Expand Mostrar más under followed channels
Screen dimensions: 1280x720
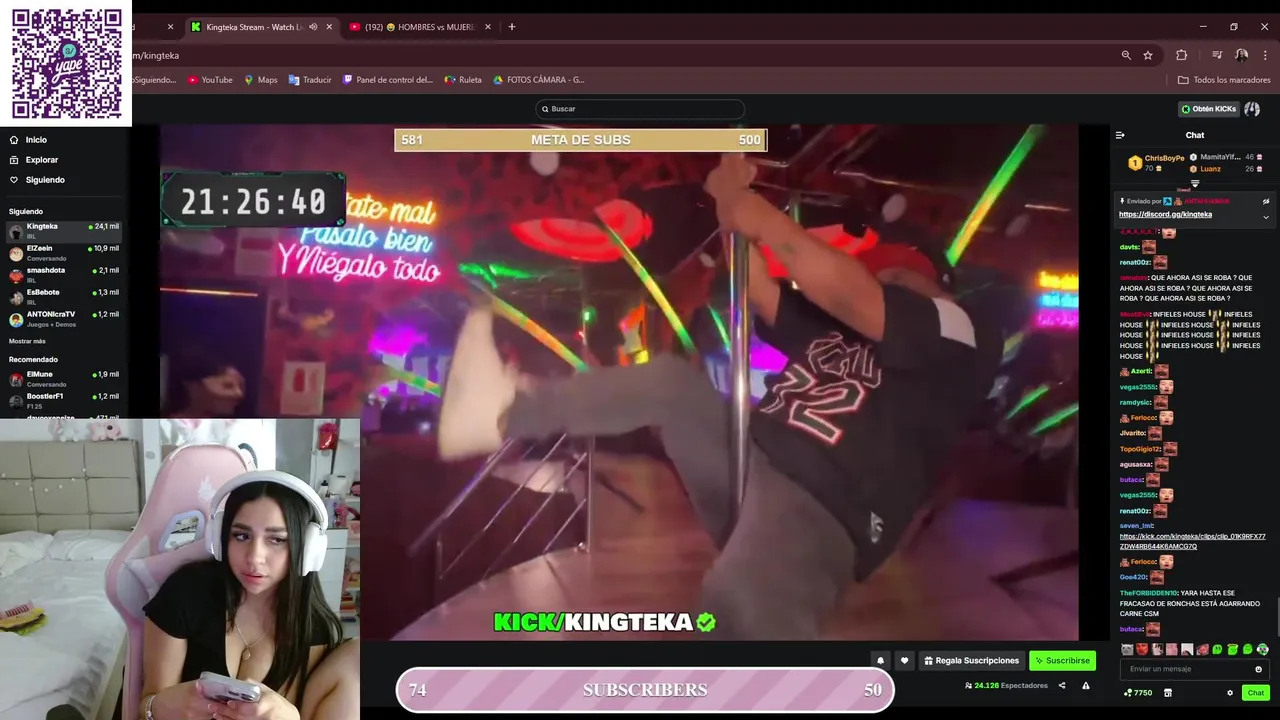click(x=27, y=341)
